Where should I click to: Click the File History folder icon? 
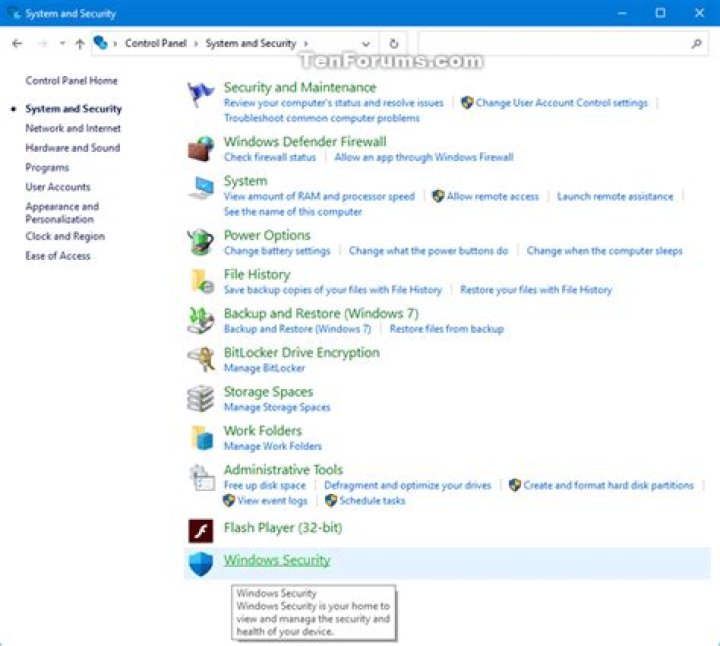click(202, 281)
